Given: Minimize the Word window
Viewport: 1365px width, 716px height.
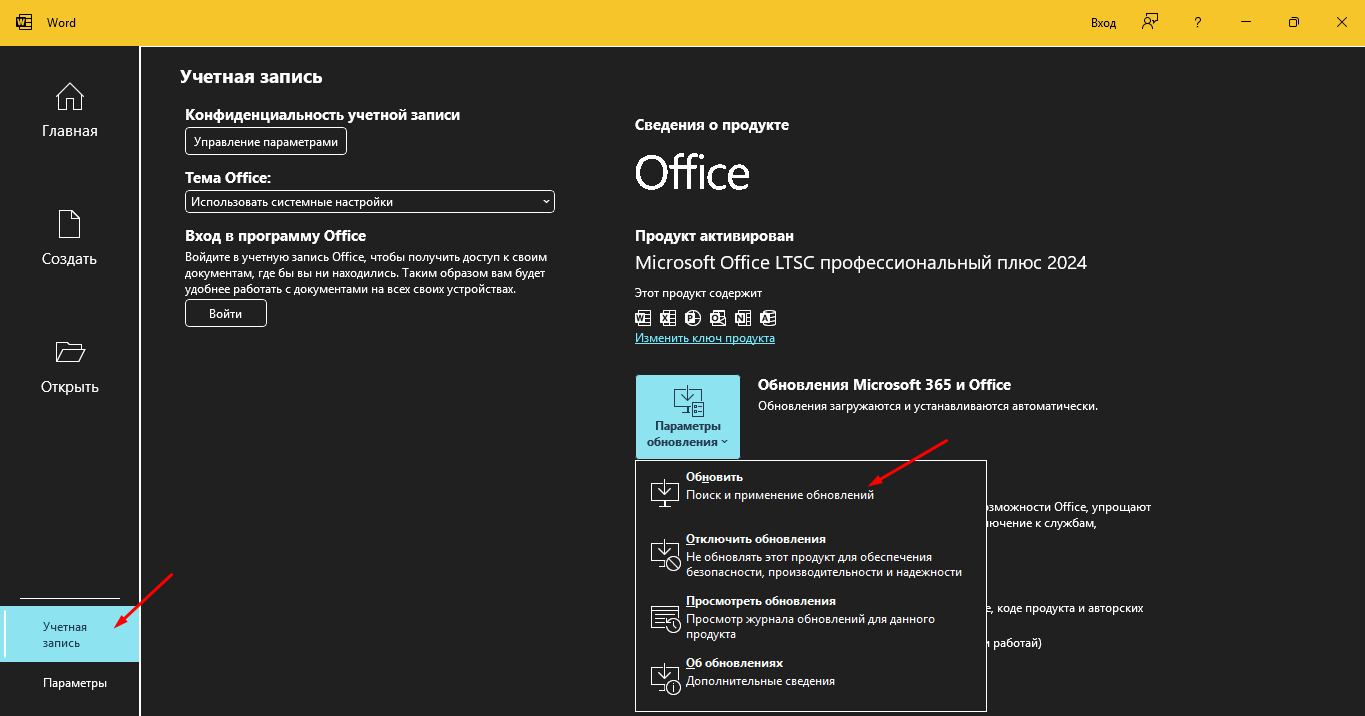Looking at the screenshot, I should tap(1246, 22).
